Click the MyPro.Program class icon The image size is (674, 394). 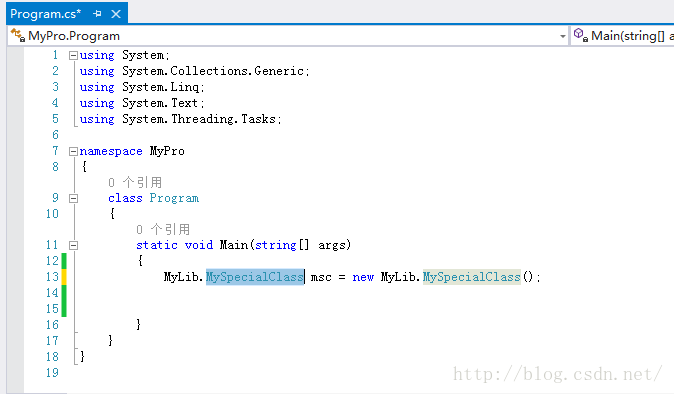(18, 35)
